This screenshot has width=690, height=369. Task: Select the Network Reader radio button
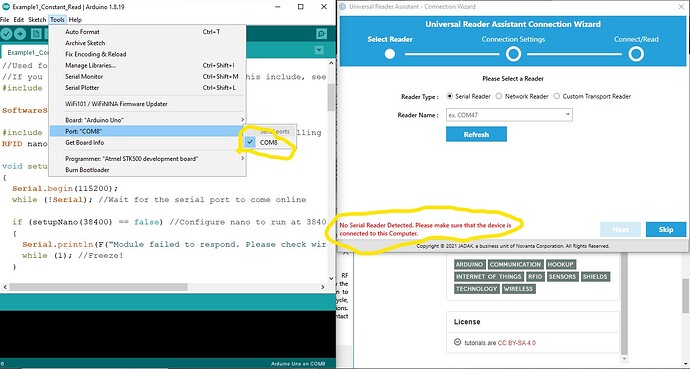[x=499, y=96]
